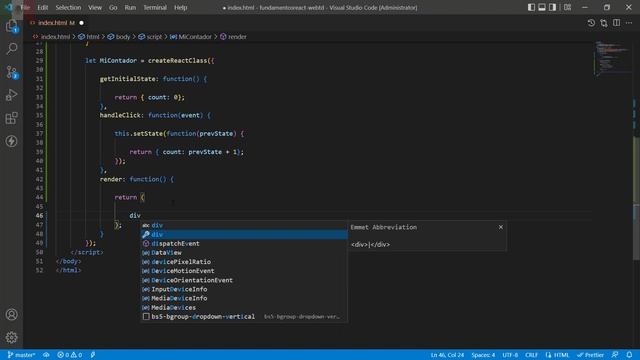Click the Prettier status bar item
Screen dimensions: 640x360
[x=590, y=355]
